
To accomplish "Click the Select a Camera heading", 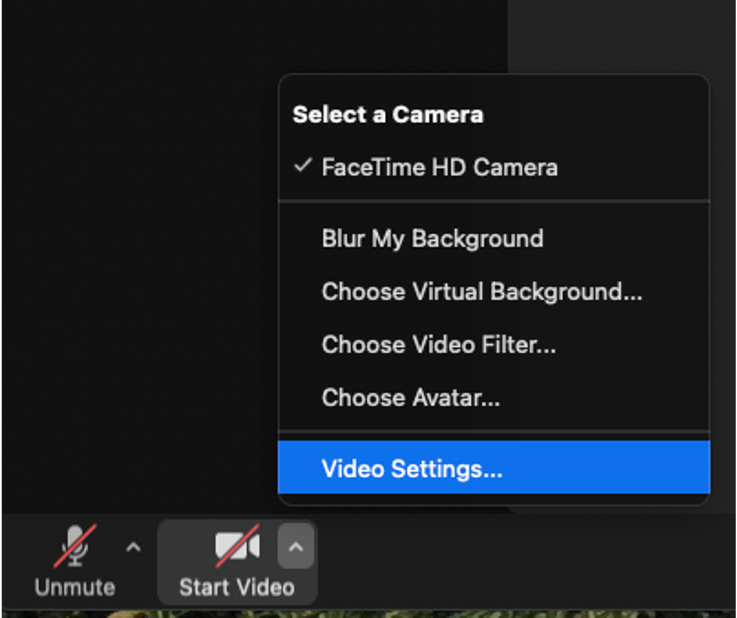I will [x=388, y=115].
